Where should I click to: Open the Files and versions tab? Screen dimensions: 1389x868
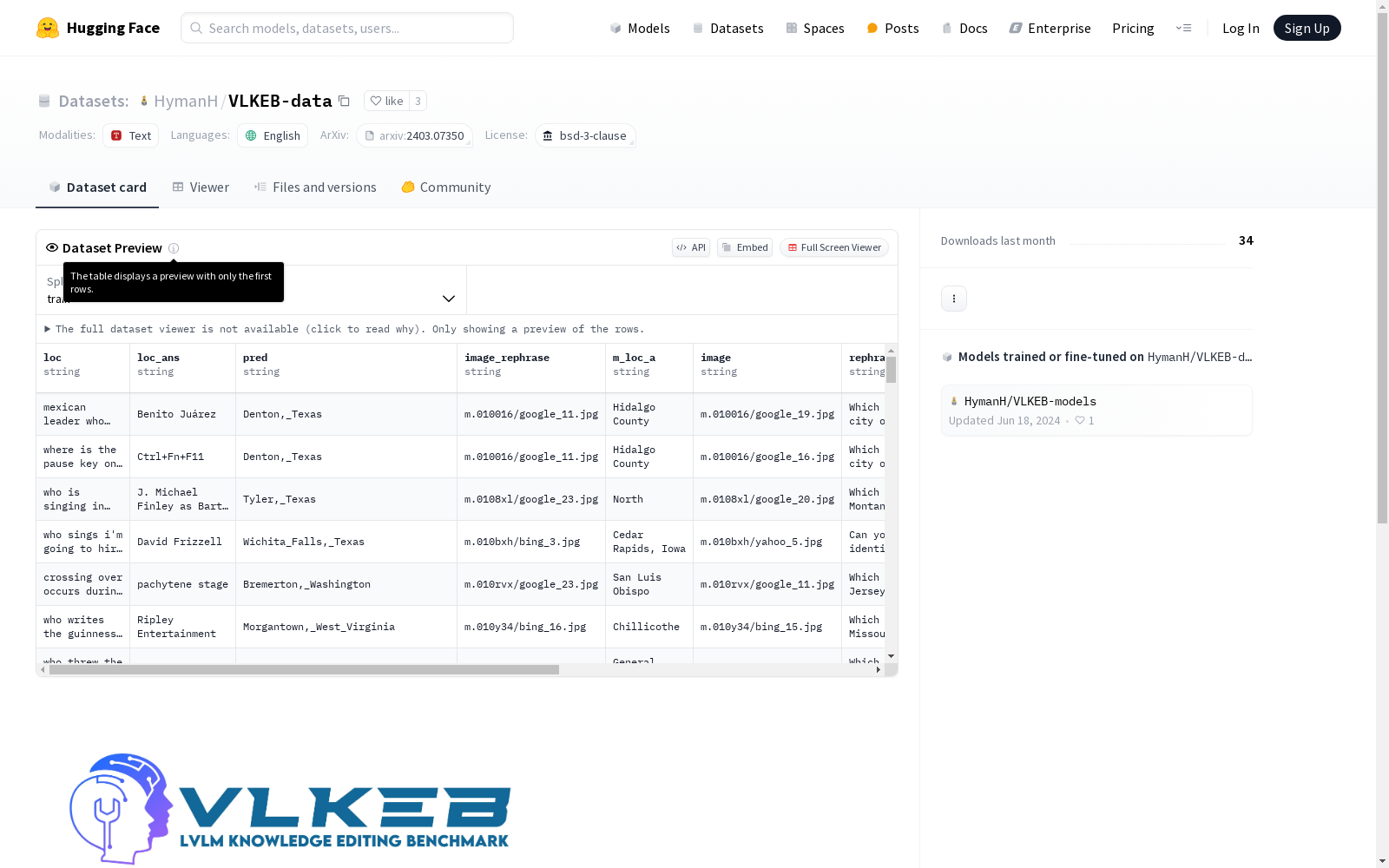315,187
